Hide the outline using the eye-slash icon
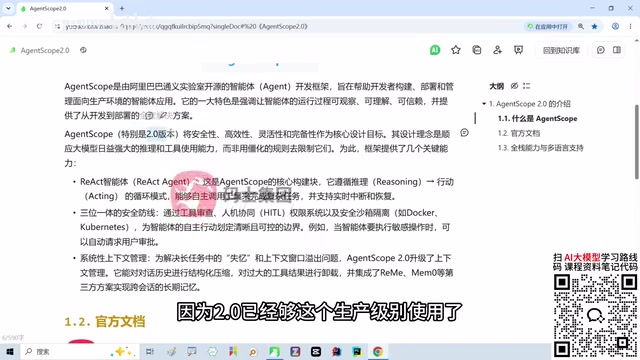Image resolution: width=640 pixels, height=360 pixels. point(514,86)
